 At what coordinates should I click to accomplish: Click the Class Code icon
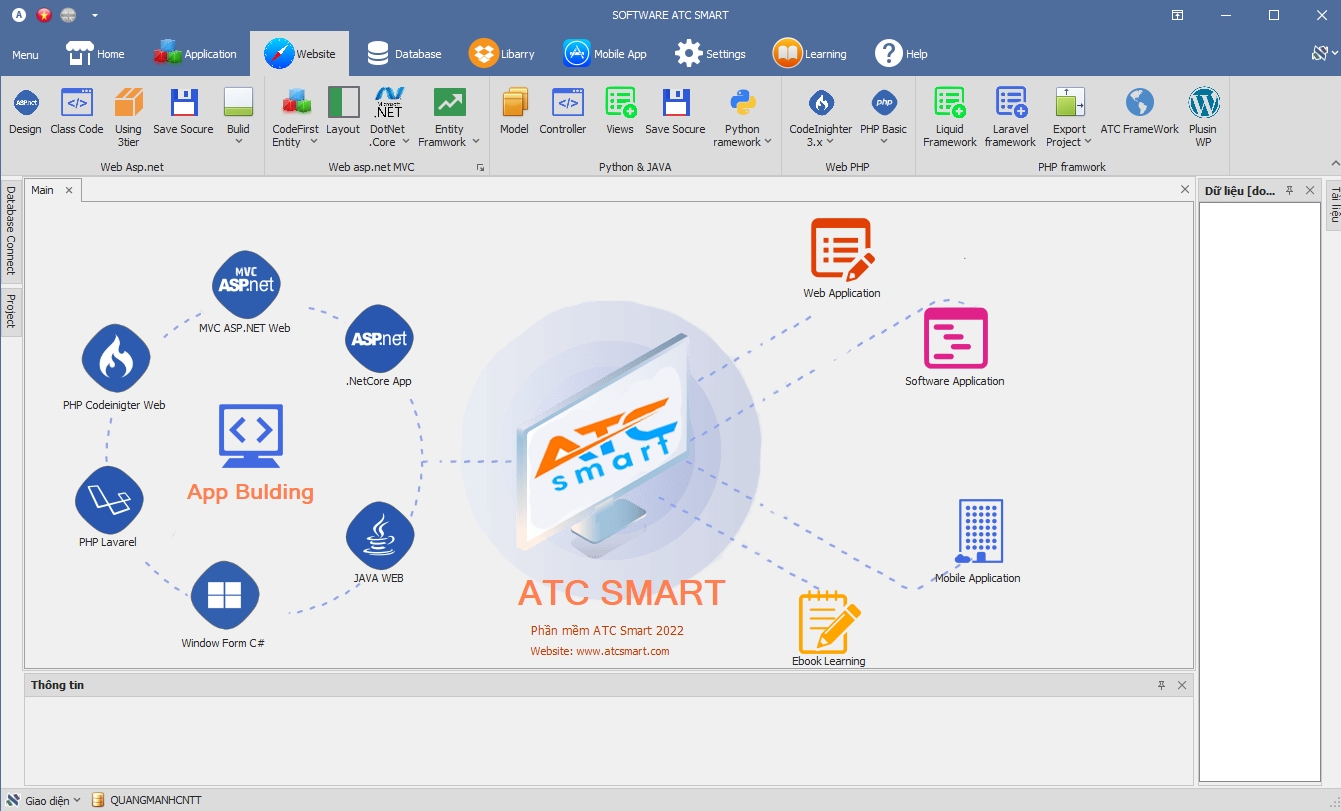(x=77, y=112)
